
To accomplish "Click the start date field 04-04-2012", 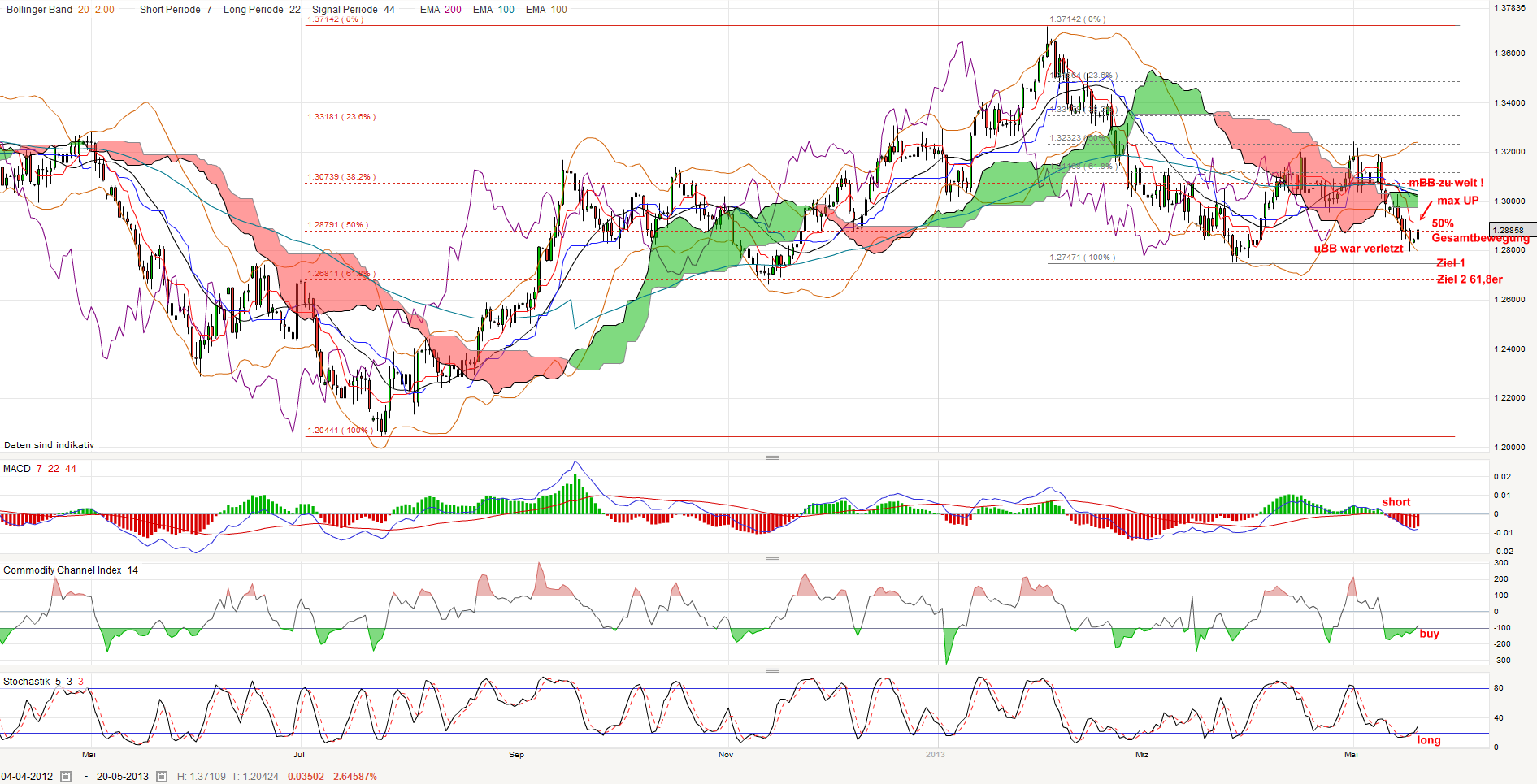I will click(27, 777).
